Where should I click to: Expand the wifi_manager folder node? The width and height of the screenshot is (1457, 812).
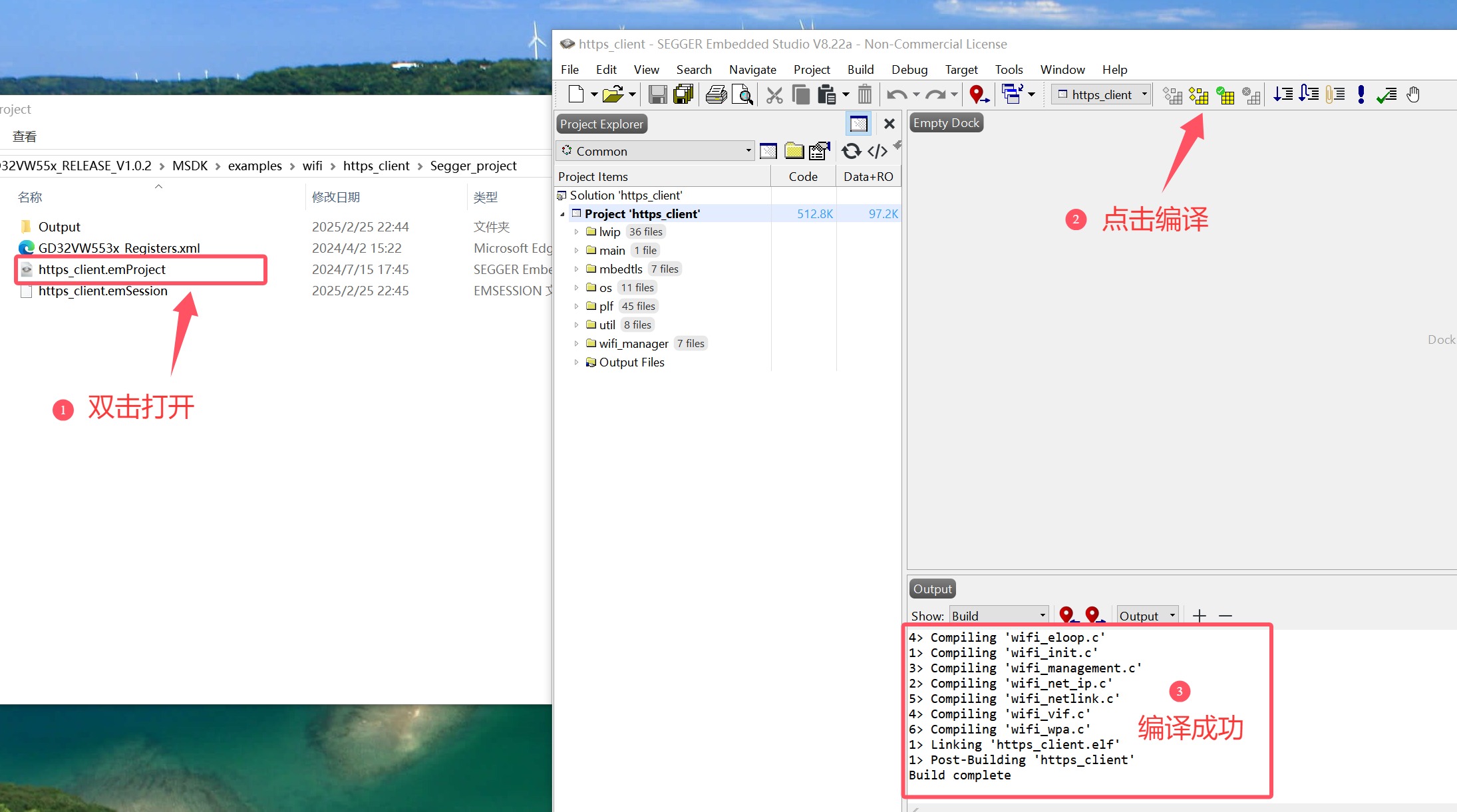coord(576,344)
